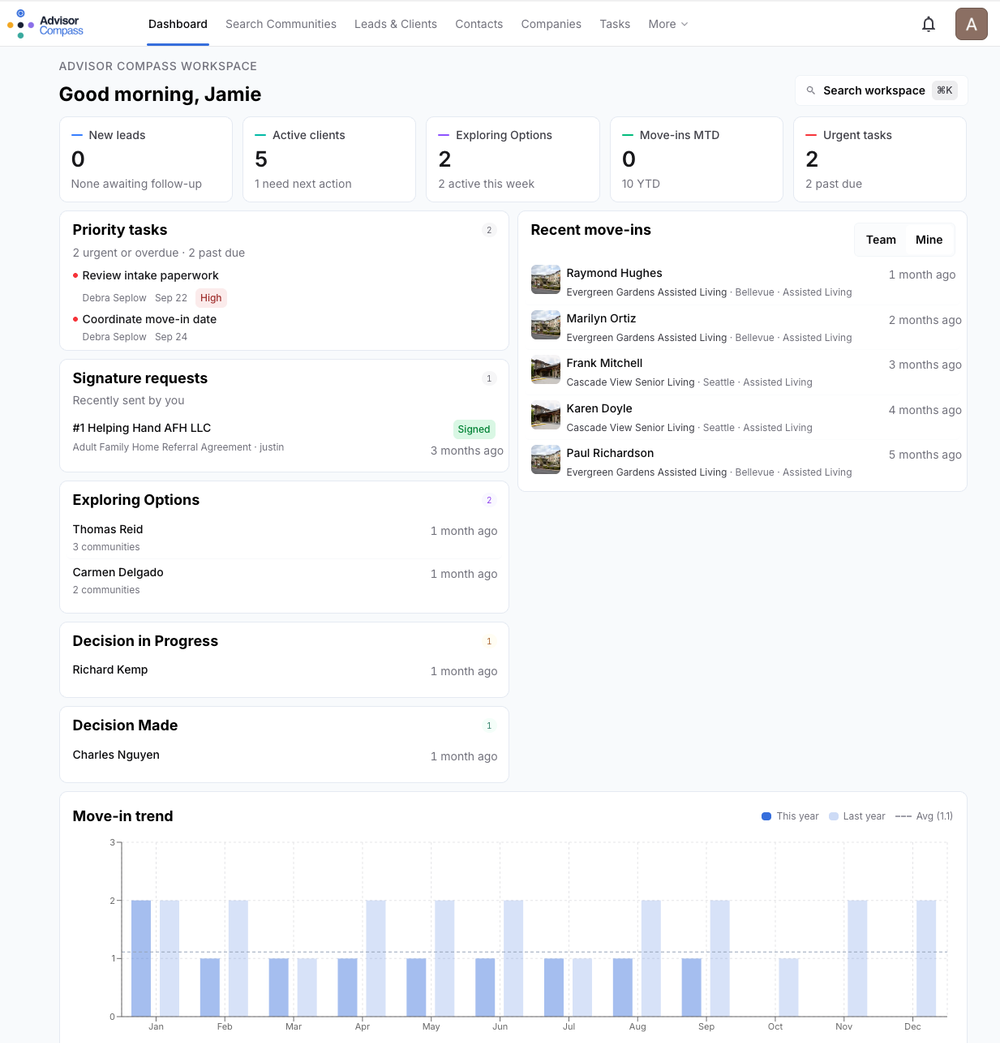1000x1043 pixels.
Task: Select Paul Richardson move-in name
Action: coord(609,453)
